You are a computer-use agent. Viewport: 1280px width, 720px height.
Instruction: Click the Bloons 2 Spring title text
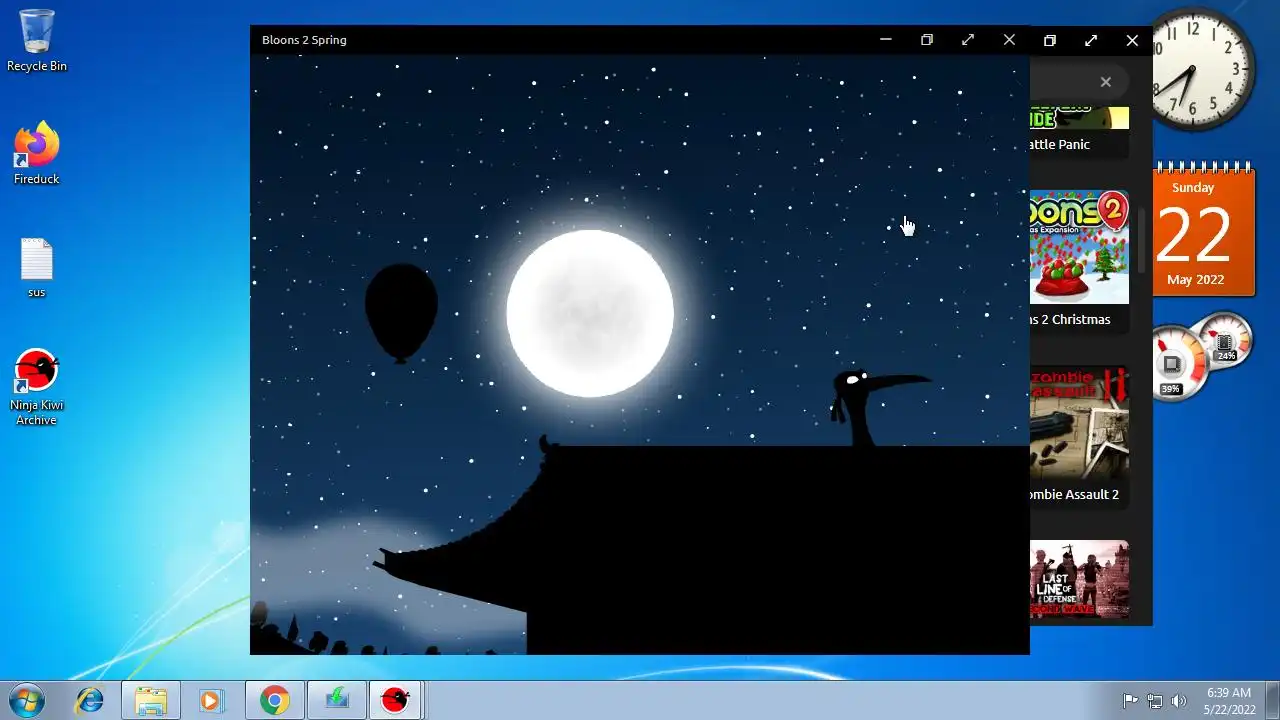(304, 40)
